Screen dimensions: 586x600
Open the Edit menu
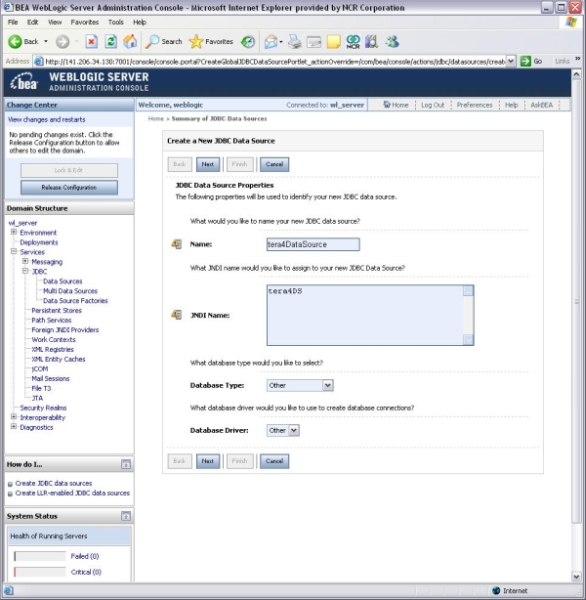click(33, 22)
